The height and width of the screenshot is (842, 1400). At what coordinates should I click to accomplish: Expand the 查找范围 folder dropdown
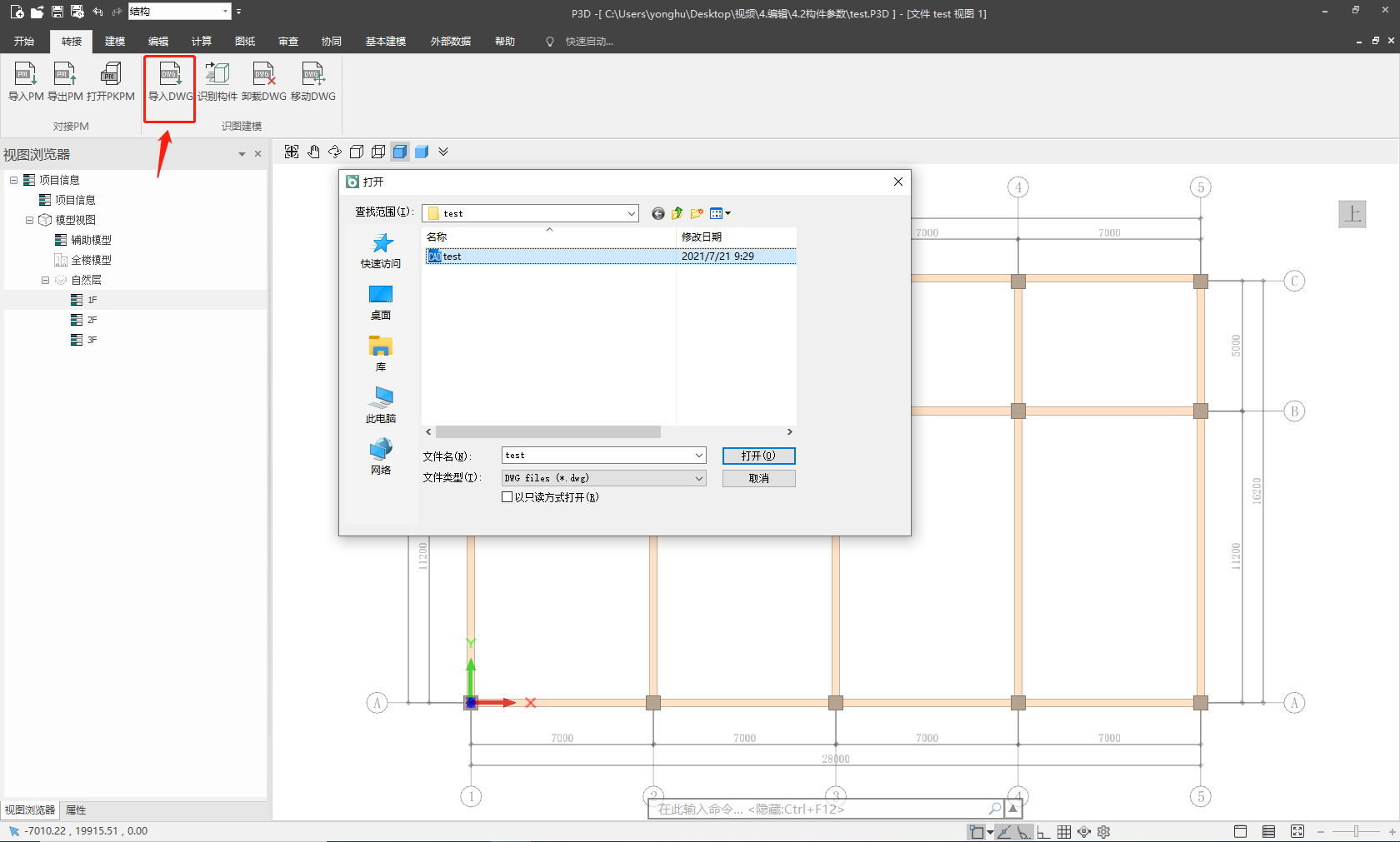(x=631, y=213)
